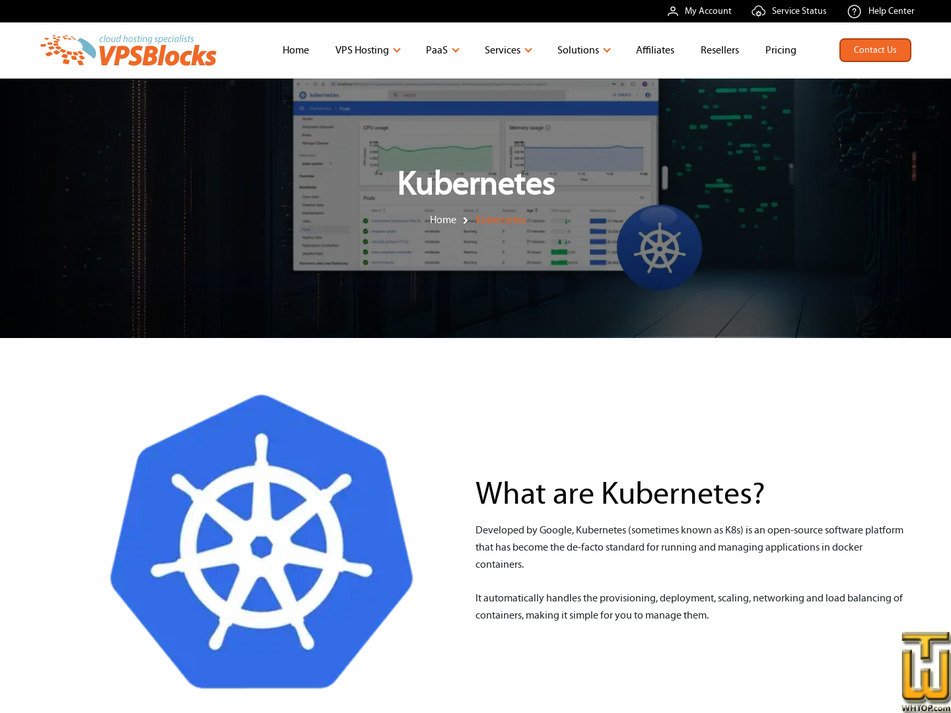Go to the Pricing page

[781, 50]
